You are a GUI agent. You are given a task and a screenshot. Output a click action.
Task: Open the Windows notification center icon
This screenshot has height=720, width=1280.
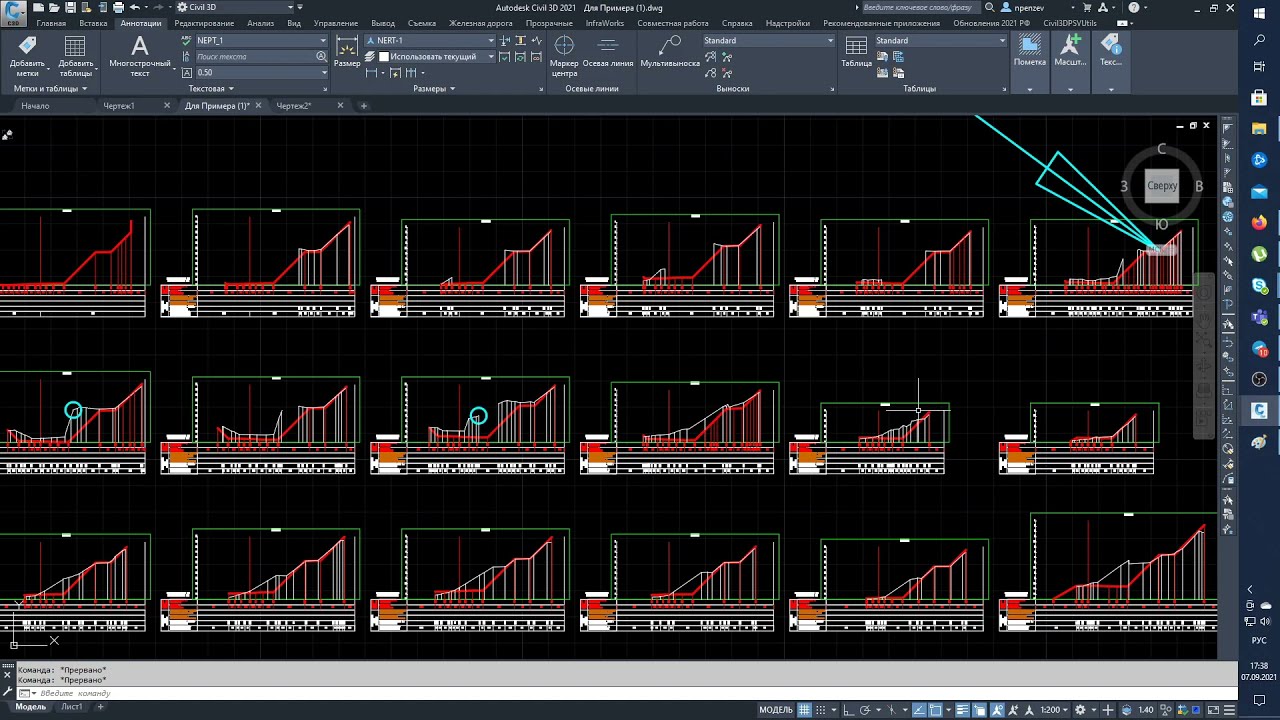[x=1260, y=700]
